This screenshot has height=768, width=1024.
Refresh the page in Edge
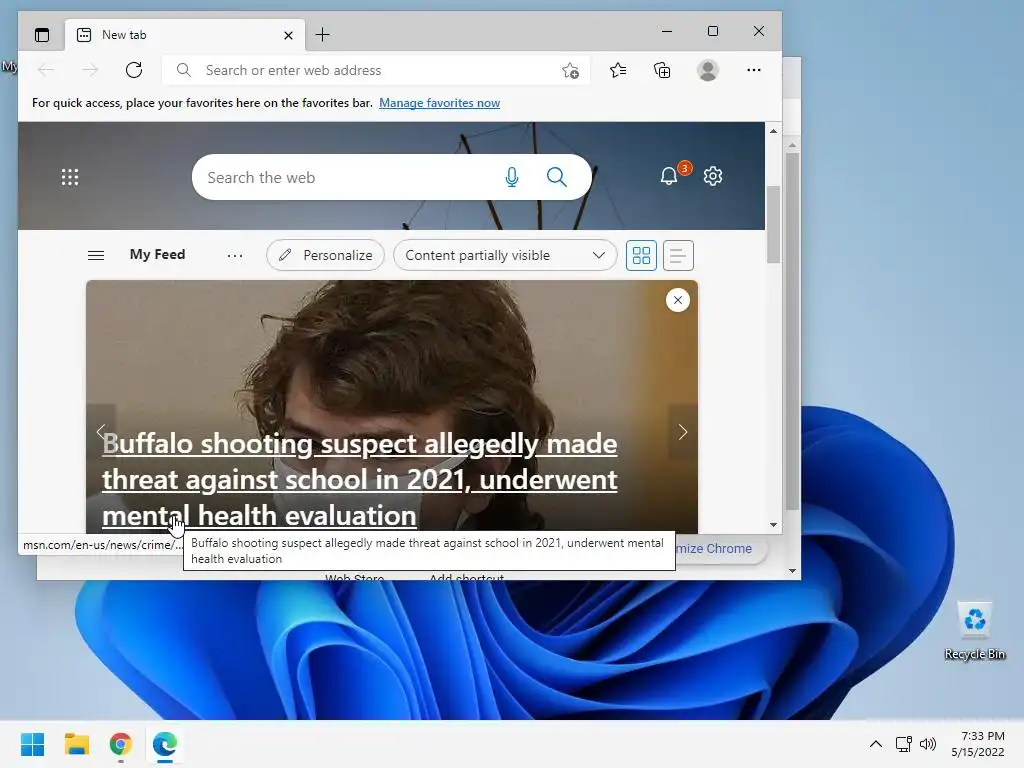click(x=134, y=70)
